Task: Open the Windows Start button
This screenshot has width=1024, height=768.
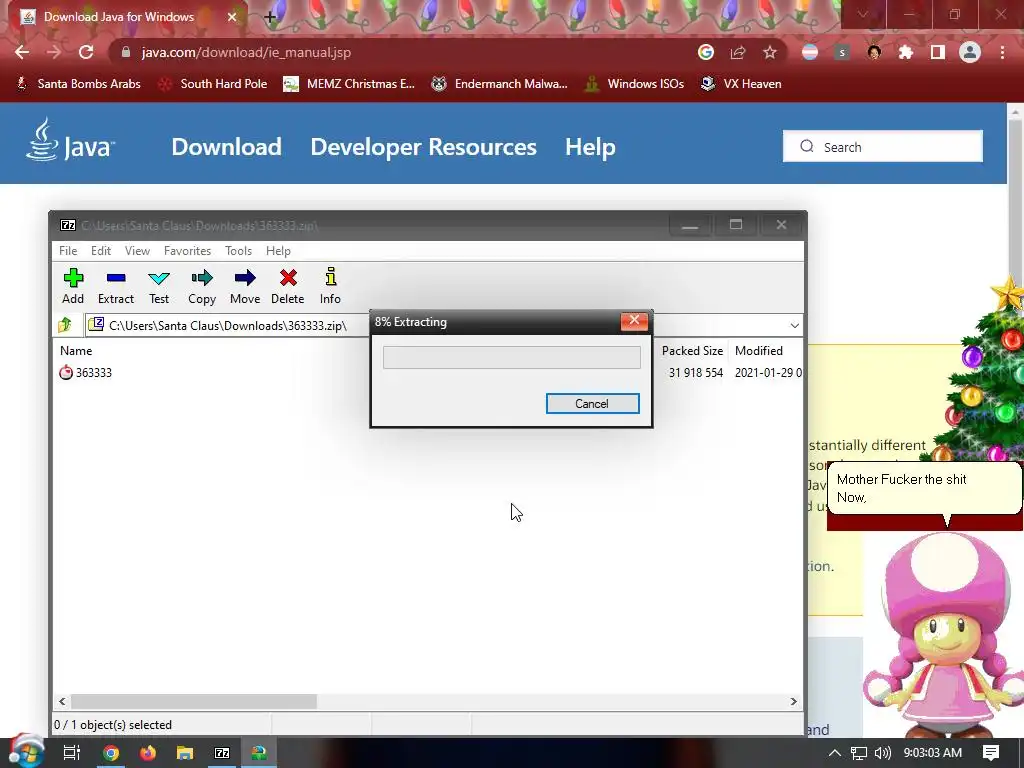Action: pyautogui.click(x=26, y=752)
